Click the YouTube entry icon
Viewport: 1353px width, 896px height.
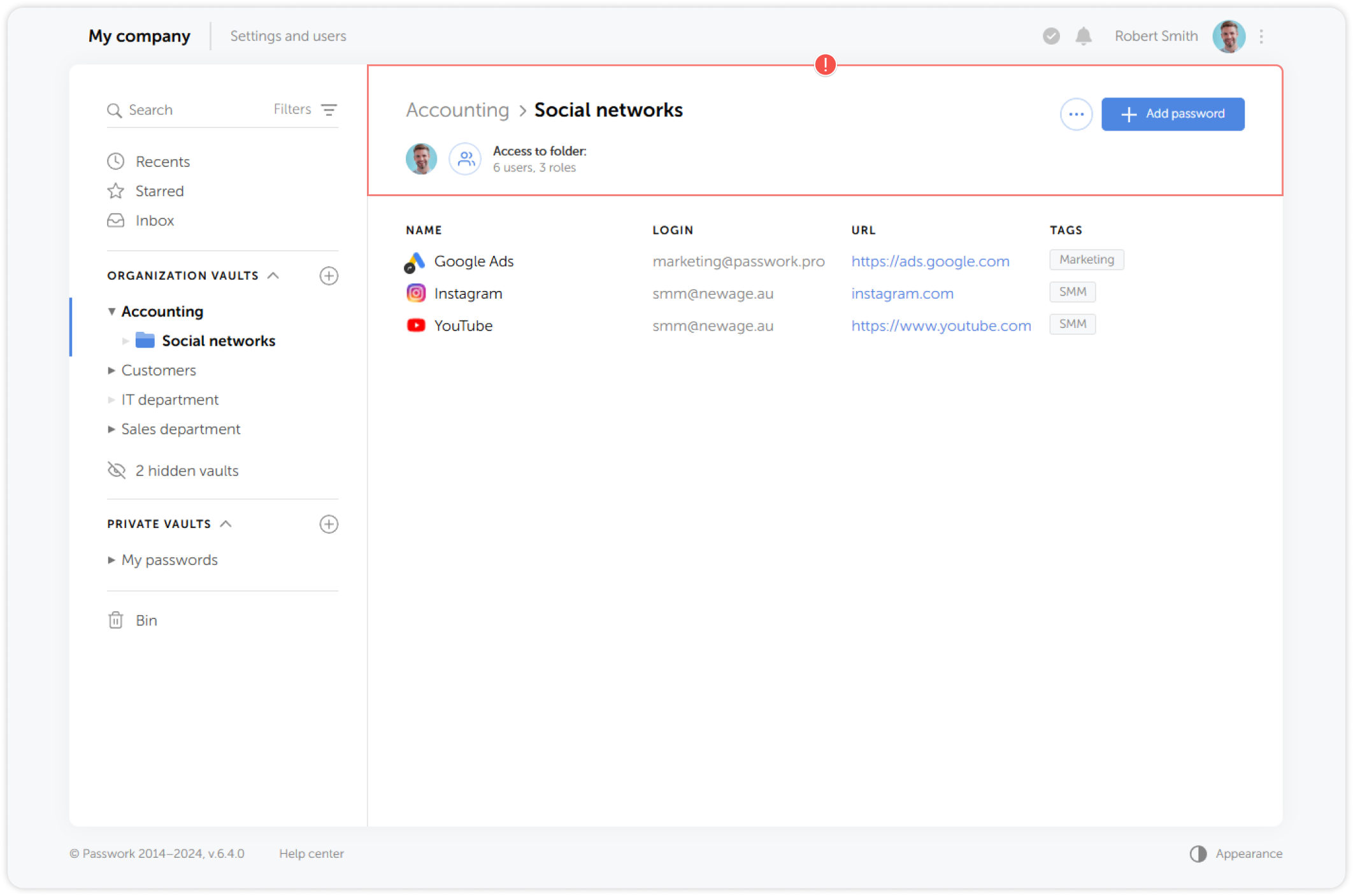pos(415,325)
